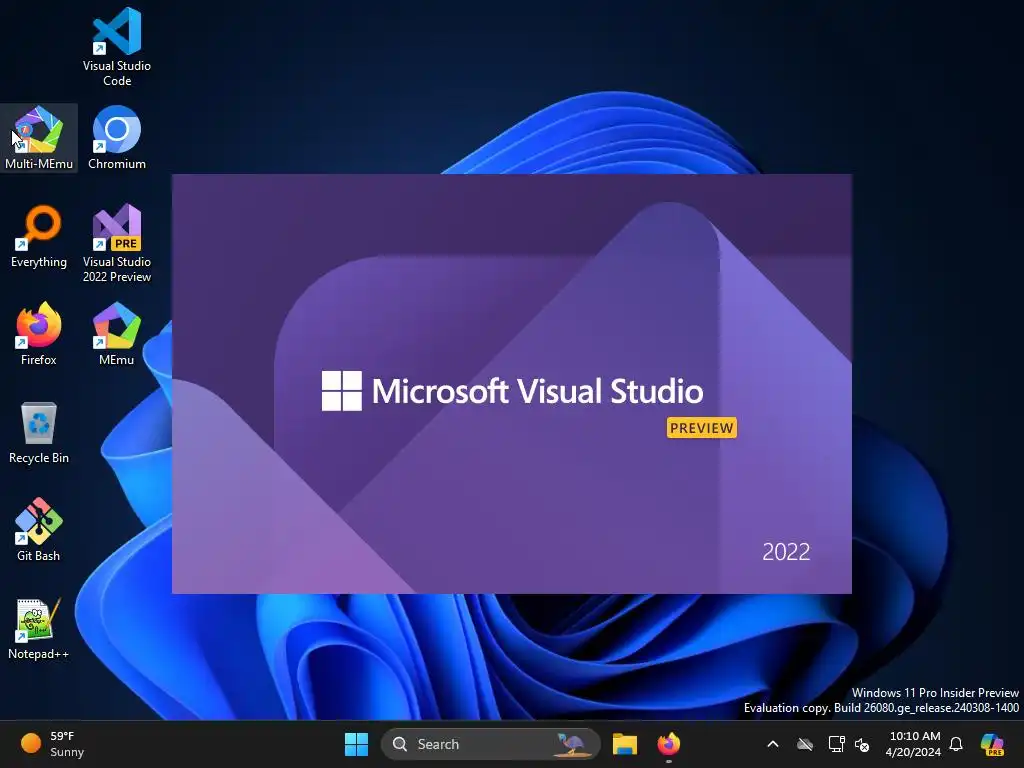Click the taskbar Search box

pyautogui.click(x=490, y=744)
